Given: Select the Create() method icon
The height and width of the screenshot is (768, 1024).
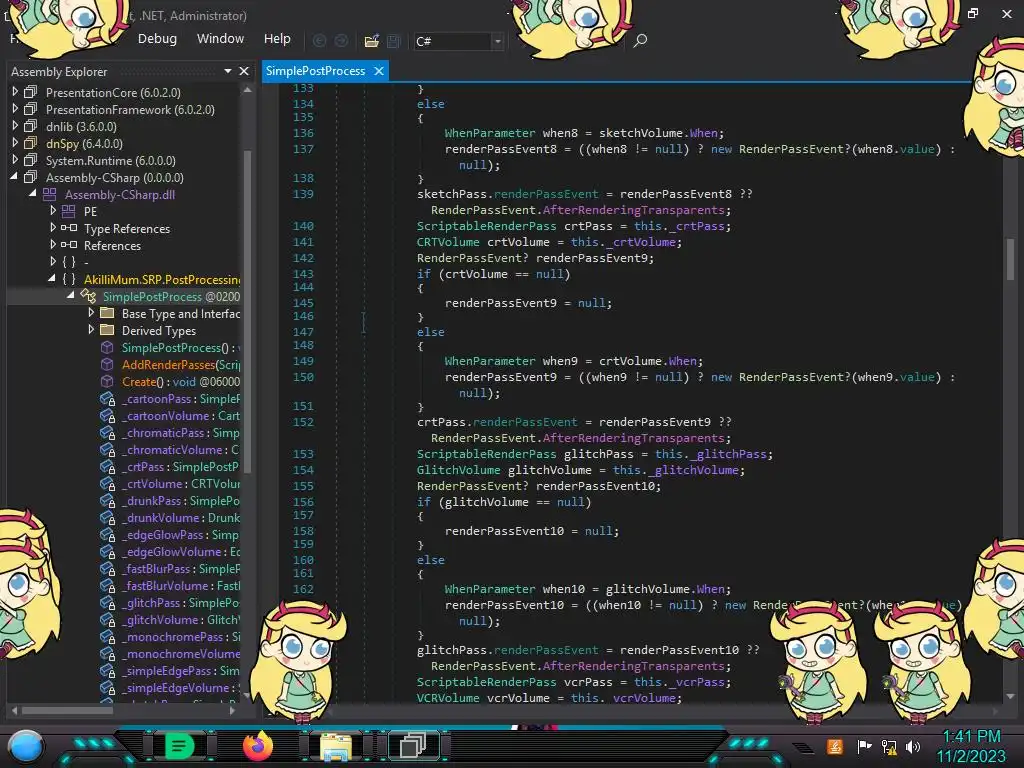Looking at the screenshot, I should pos(107,381).
